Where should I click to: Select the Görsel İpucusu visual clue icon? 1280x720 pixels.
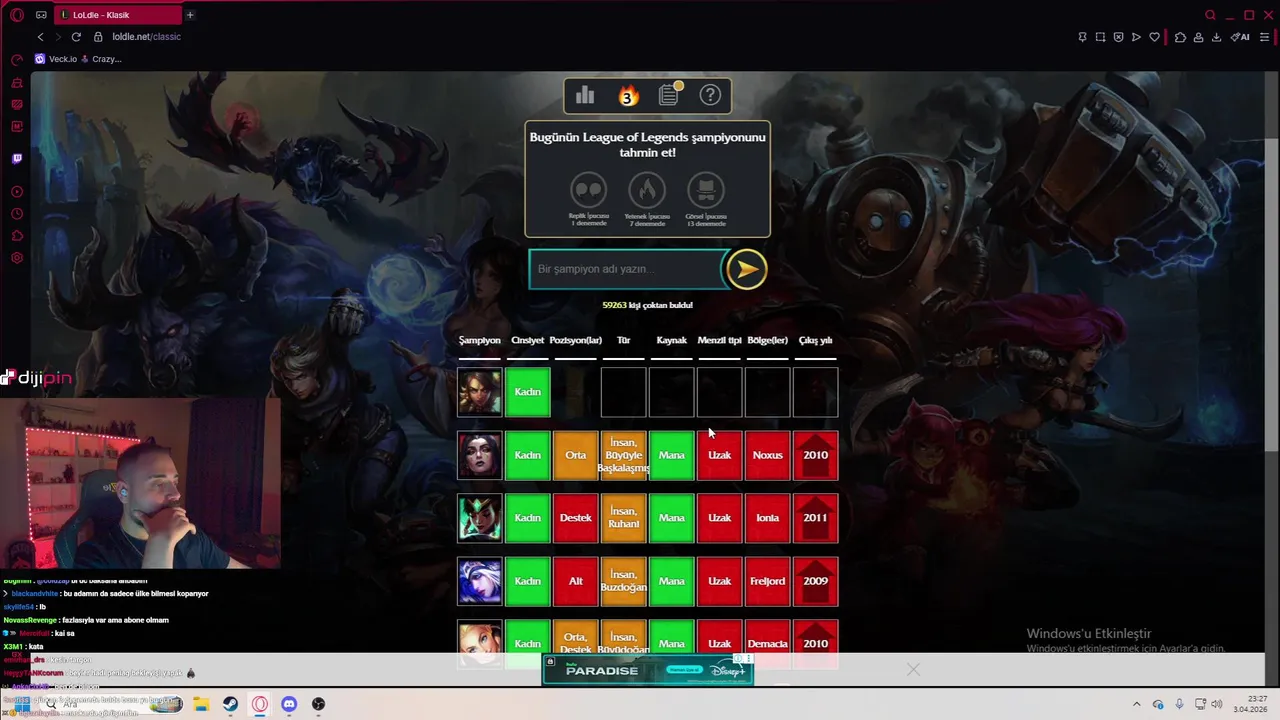(x=706, y=189)
